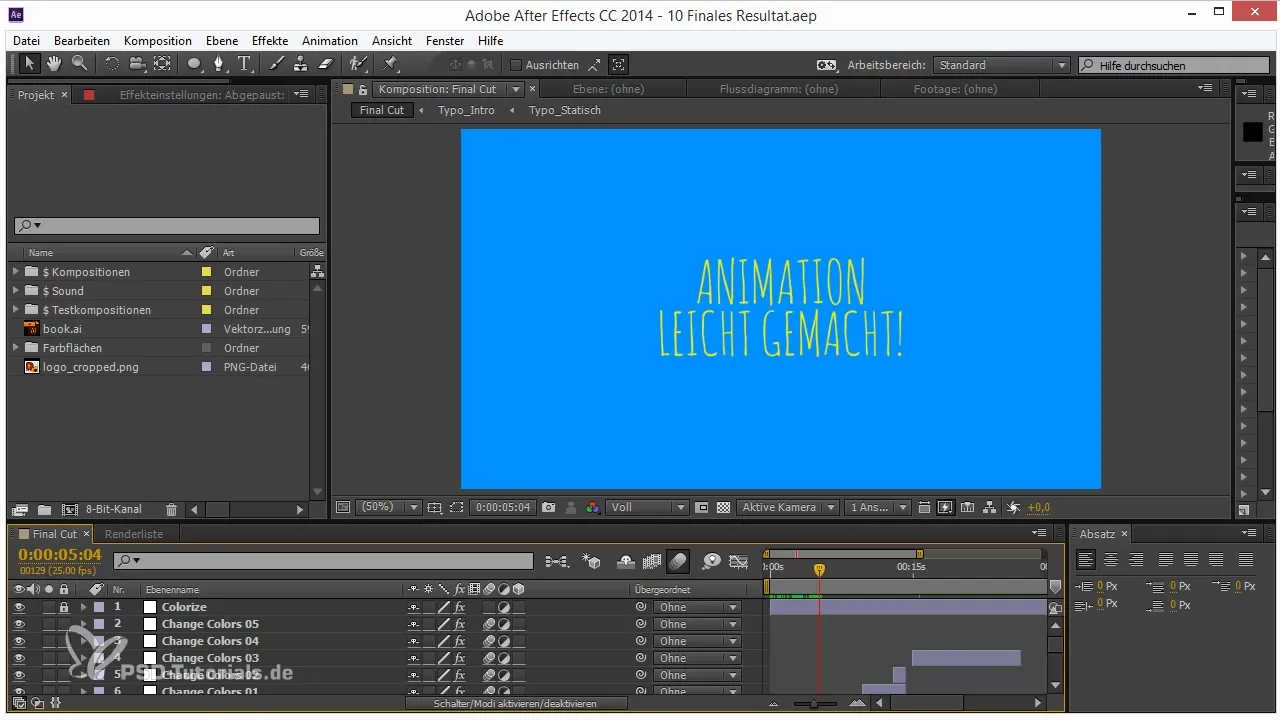
Task: Click Schalter/Modi aktivieren/deaktivieren button
Action: (x=516, y=704)
